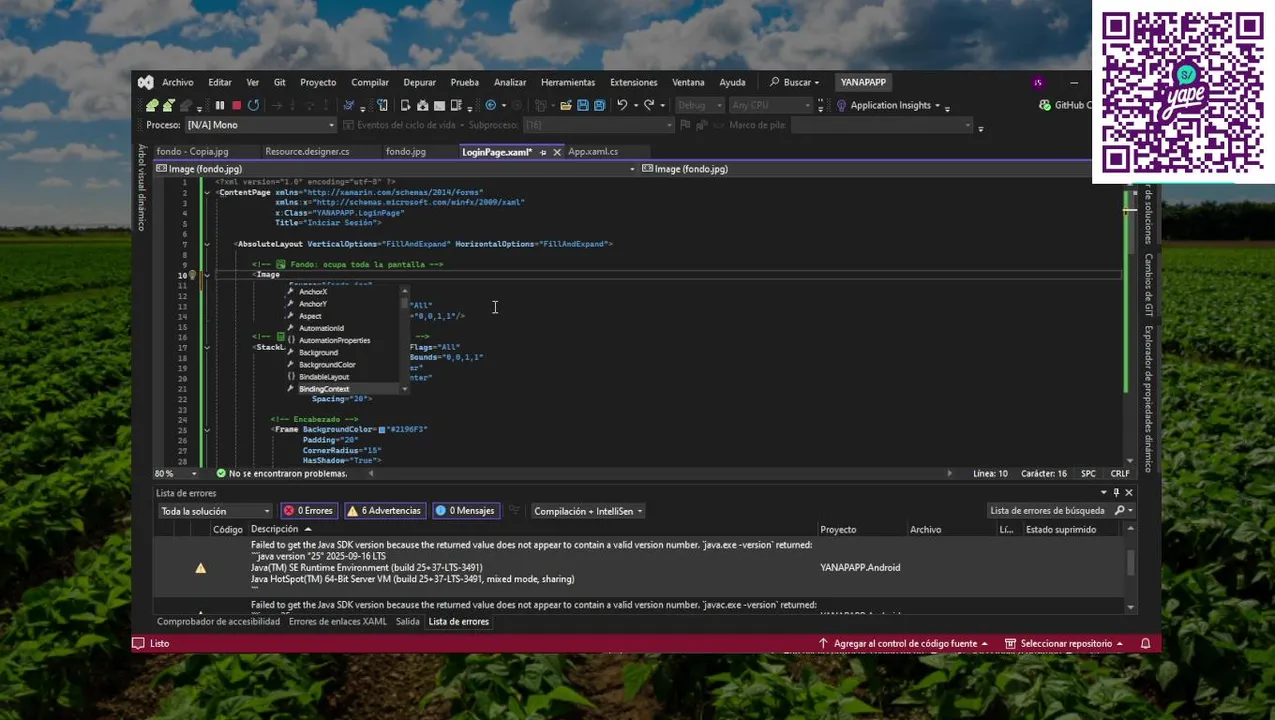
Task: Toggle the 6 Advertencias filter
Action: pyautogui.click(x=384, y=511)
